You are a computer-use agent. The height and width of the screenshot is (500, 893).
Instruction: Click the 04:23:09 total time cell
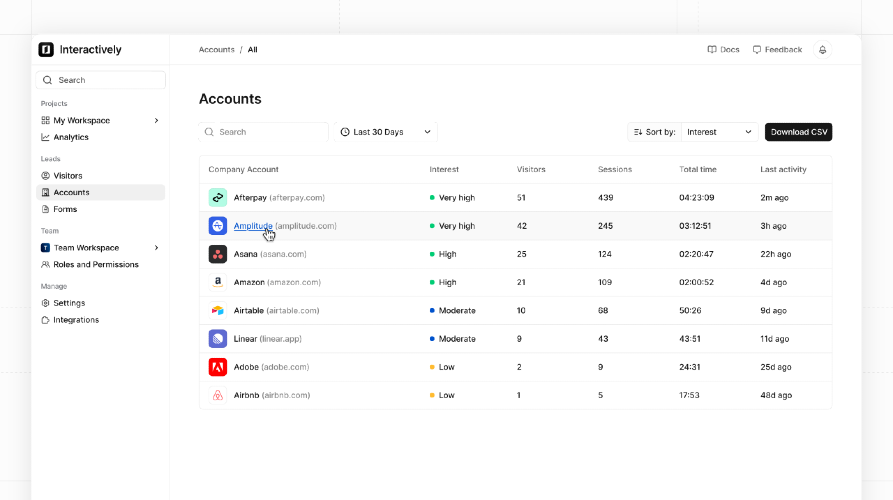697,198
